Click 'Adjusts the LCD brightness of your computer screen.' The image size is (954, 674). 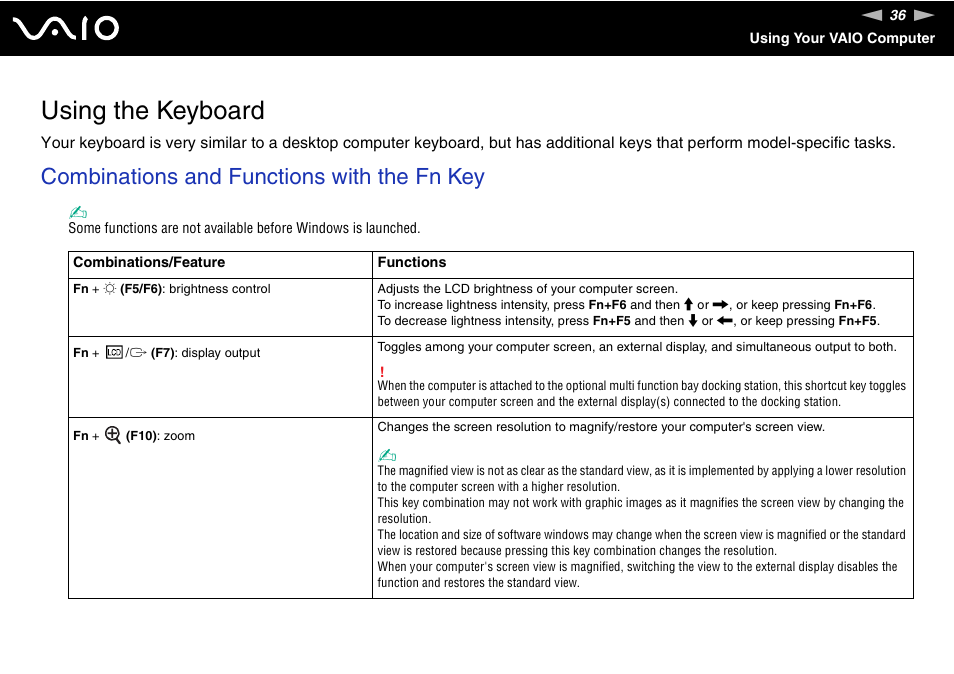tap(527, 289)
